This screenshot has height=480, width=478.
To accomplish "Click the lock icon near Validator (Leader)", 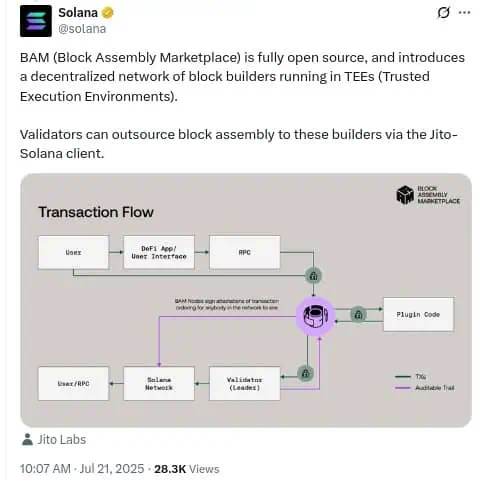I will click(x=305, y=373).
